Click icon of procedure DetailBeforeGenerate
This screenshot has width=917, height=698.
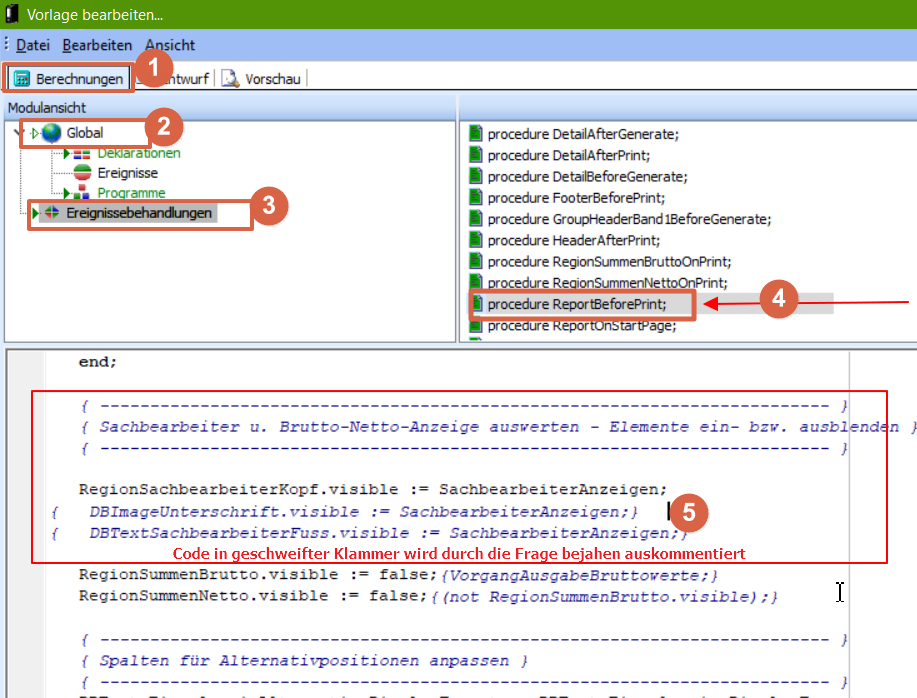coord(475,176)
